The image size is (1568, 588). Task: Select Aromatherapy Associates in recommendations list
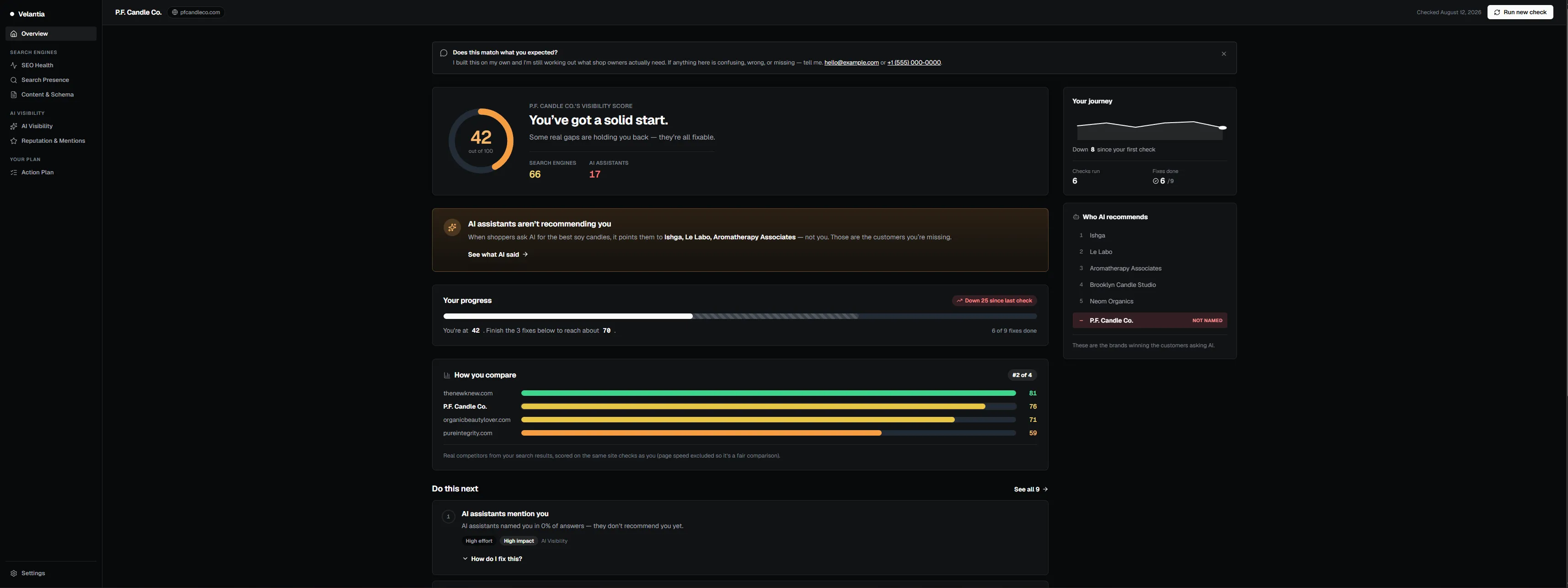coord(1149,268)
